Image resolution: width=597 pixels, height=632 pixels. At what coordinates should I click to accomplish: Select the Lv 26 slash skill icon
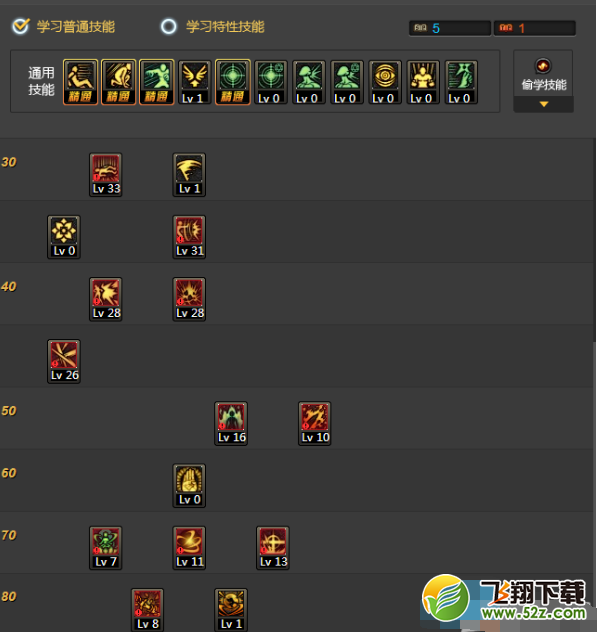(64, 361)
